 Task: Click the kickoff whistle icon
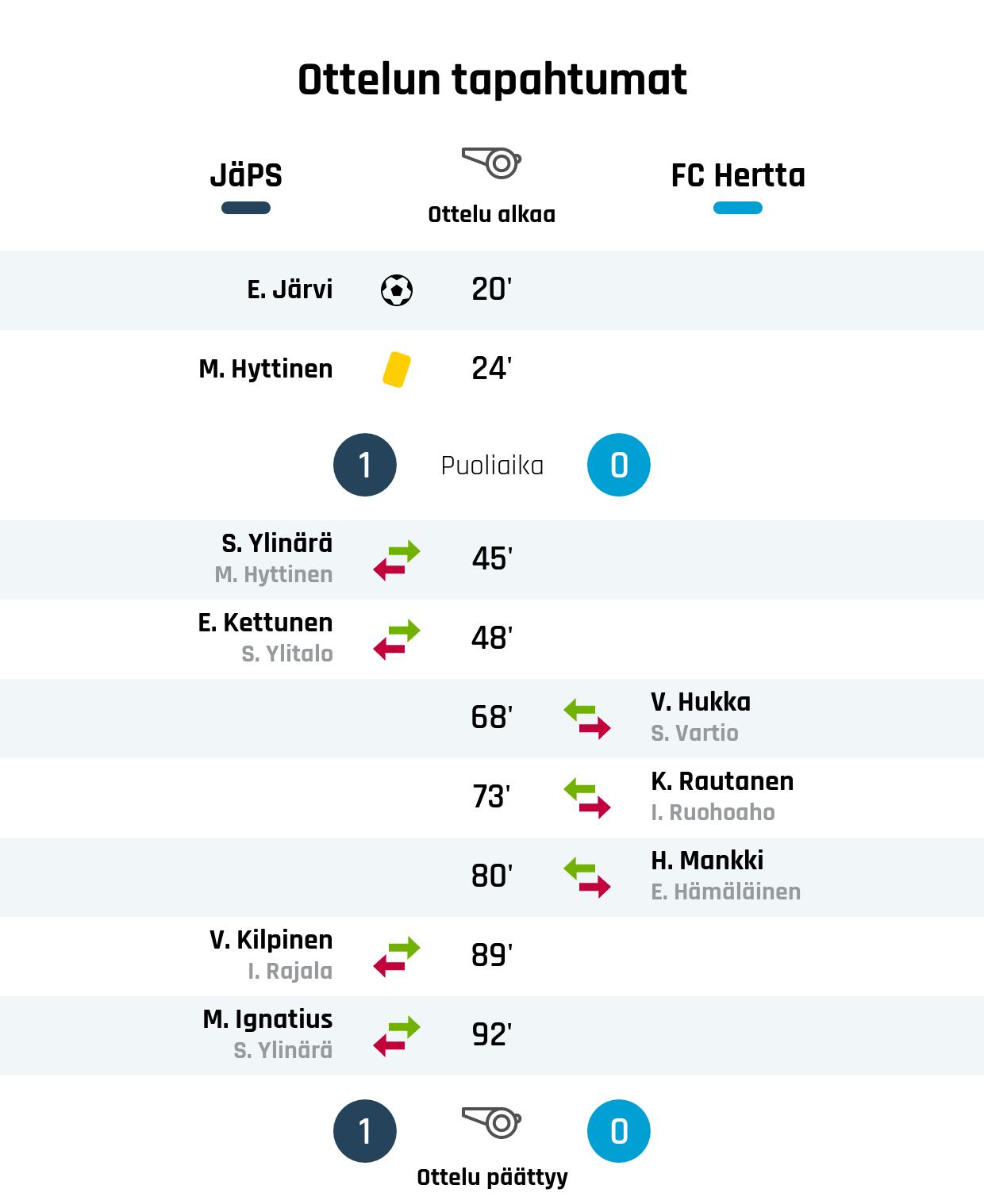coord(491,163)
